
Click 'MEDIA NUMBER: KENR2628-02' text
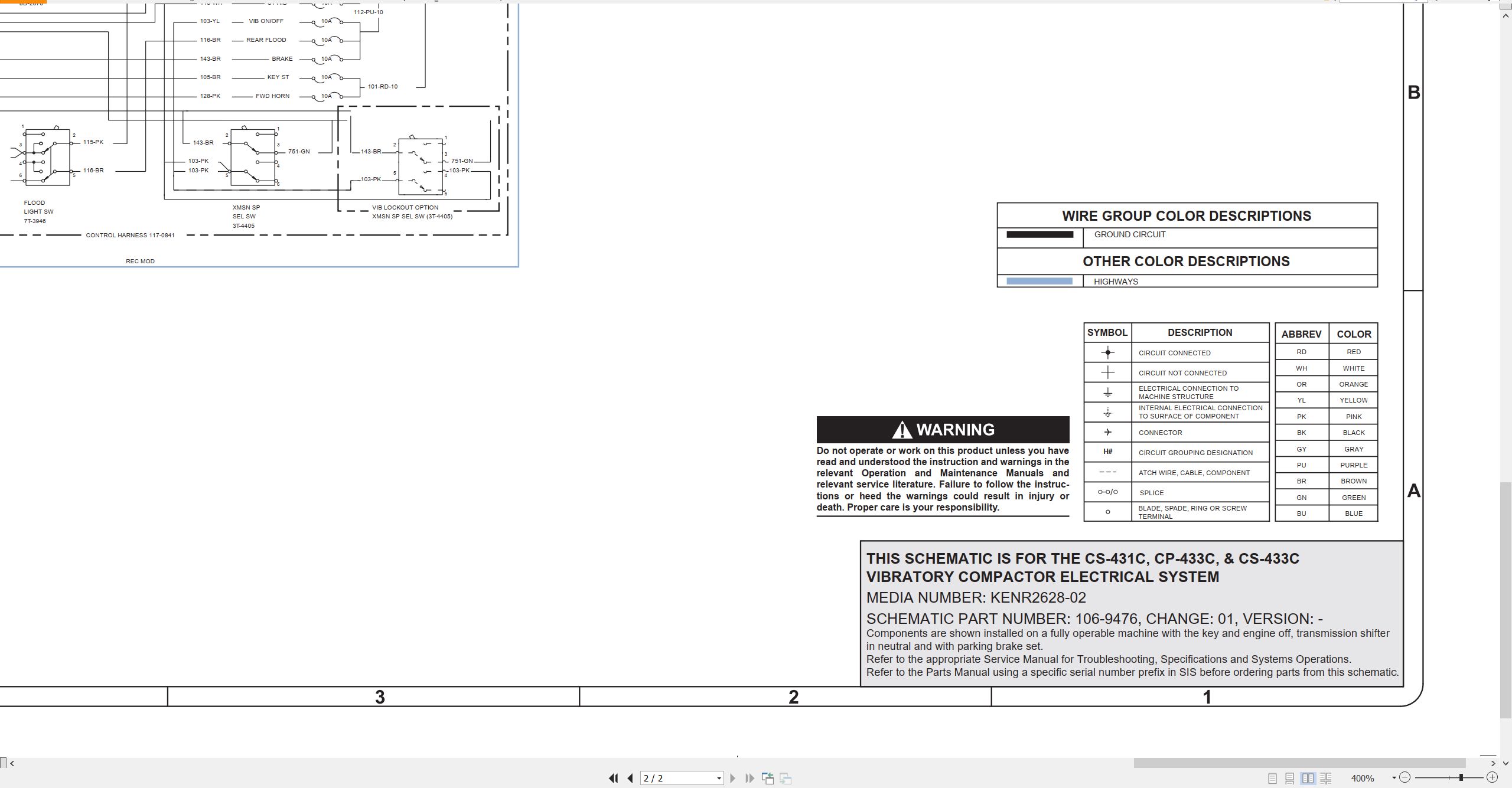pyautogui.click(x=976, y=597)
